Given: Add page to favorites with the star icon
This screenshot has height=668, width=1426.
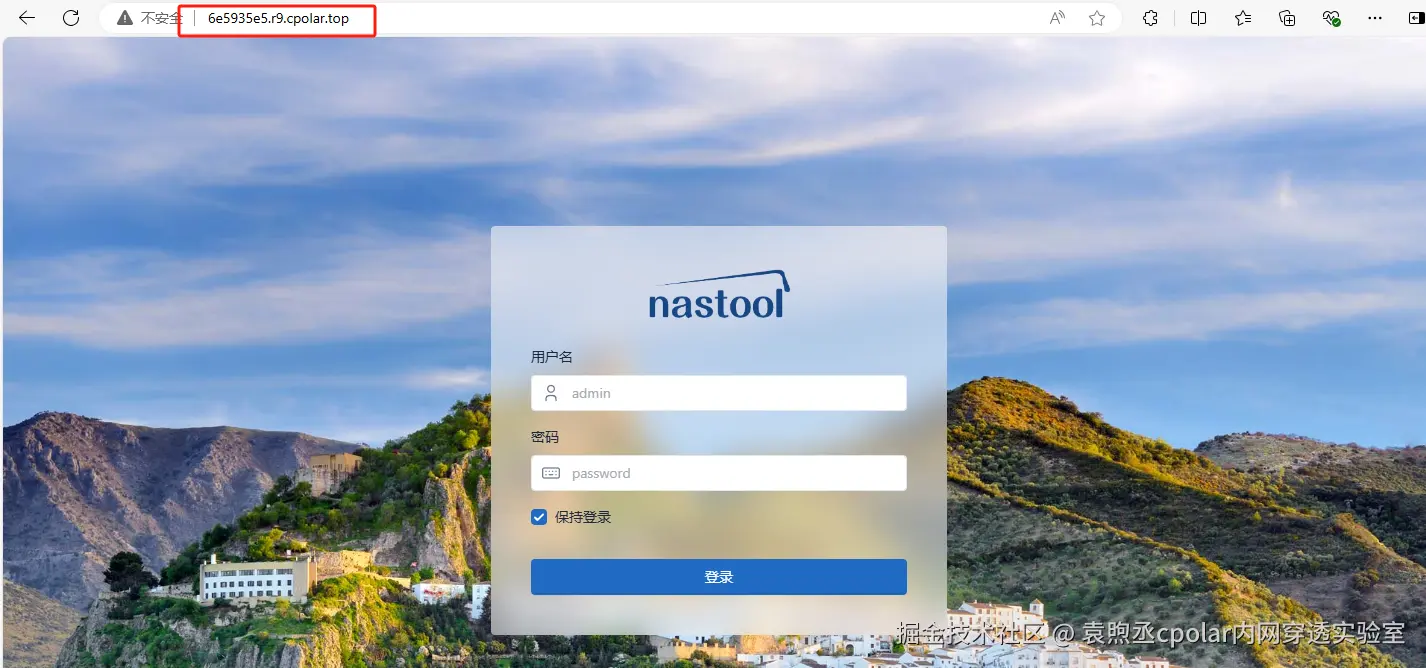Looking at the screenshot, I should point(1097,18).
